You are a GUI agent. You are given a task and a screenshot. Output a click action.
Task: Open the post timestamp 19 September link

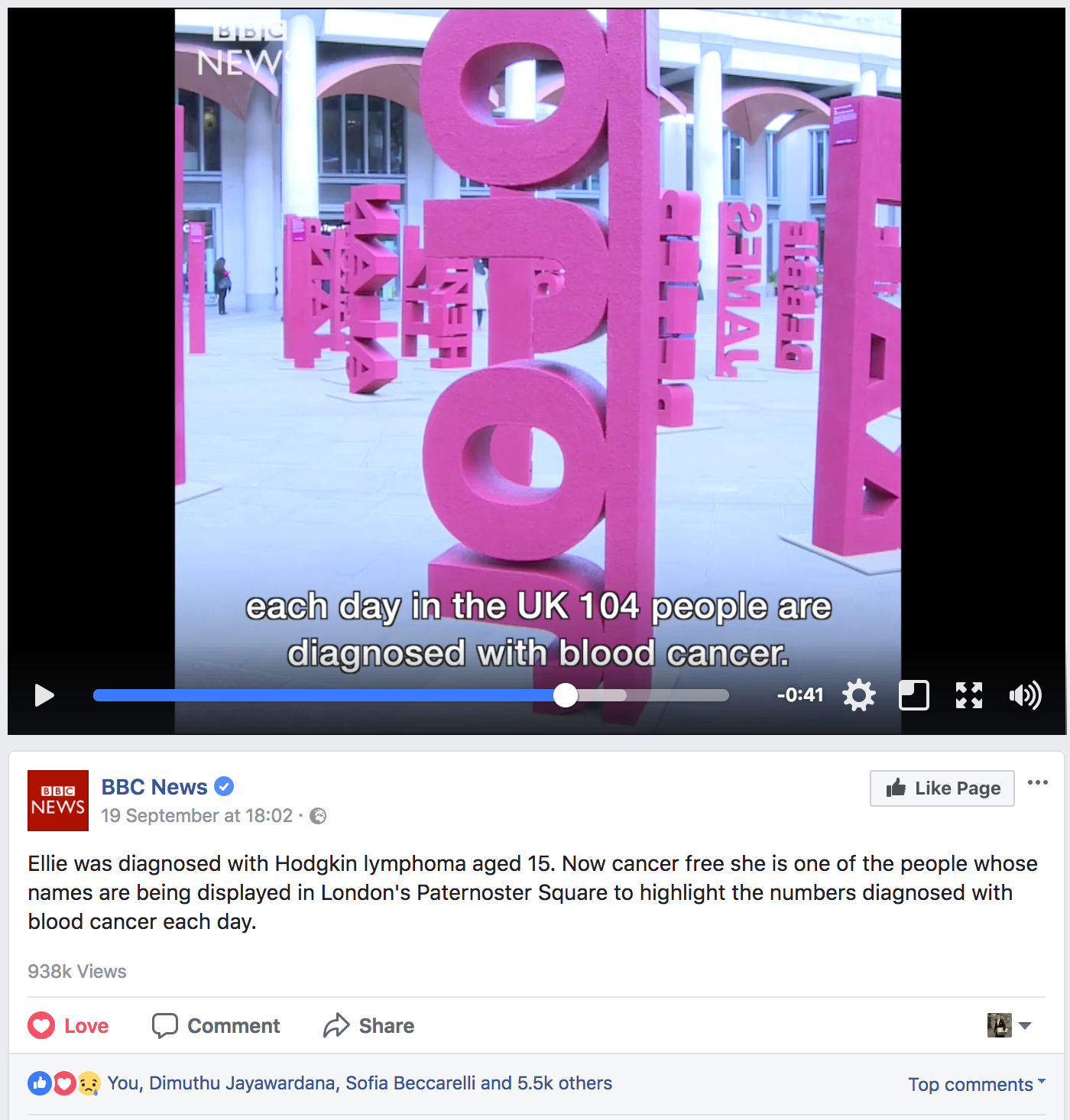coord(197,816)
